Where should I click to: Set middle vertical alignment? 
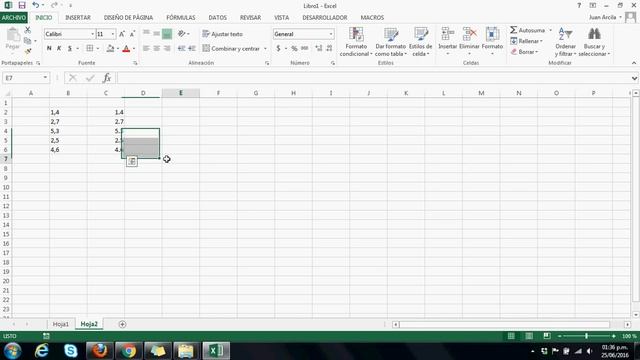pyautogui.click(x=156, y=34)
